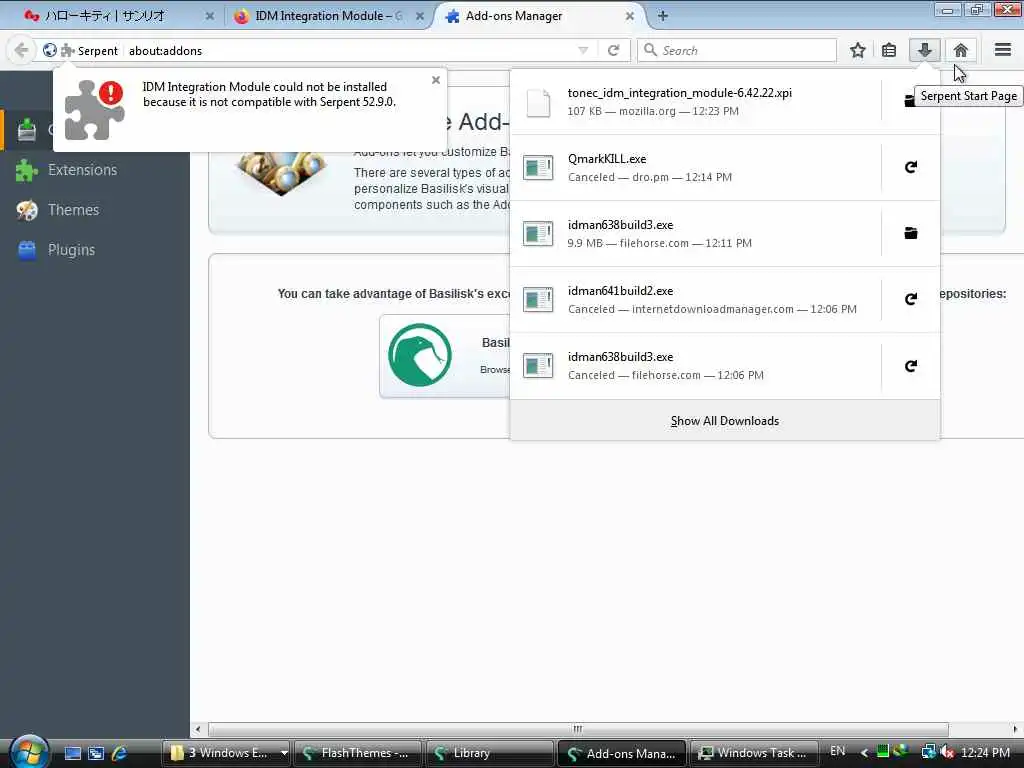Select tonec_idm_integration_module-6.42.22.xpi file name
The width and height of the screenshot is (1024, 768).
[679, 93]
